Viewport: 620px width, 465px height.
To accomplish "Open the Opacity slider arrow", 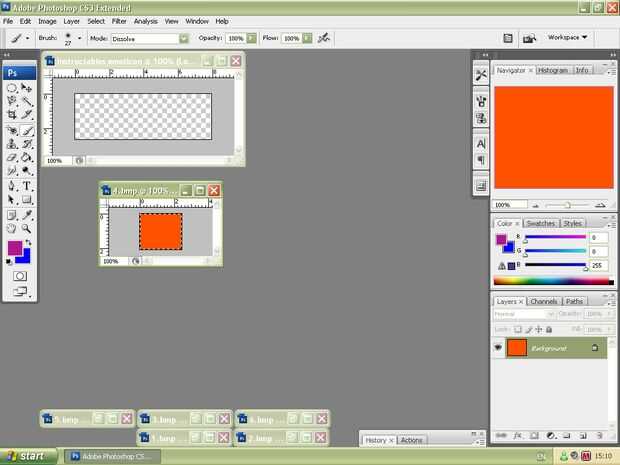I will click(251, 38).
